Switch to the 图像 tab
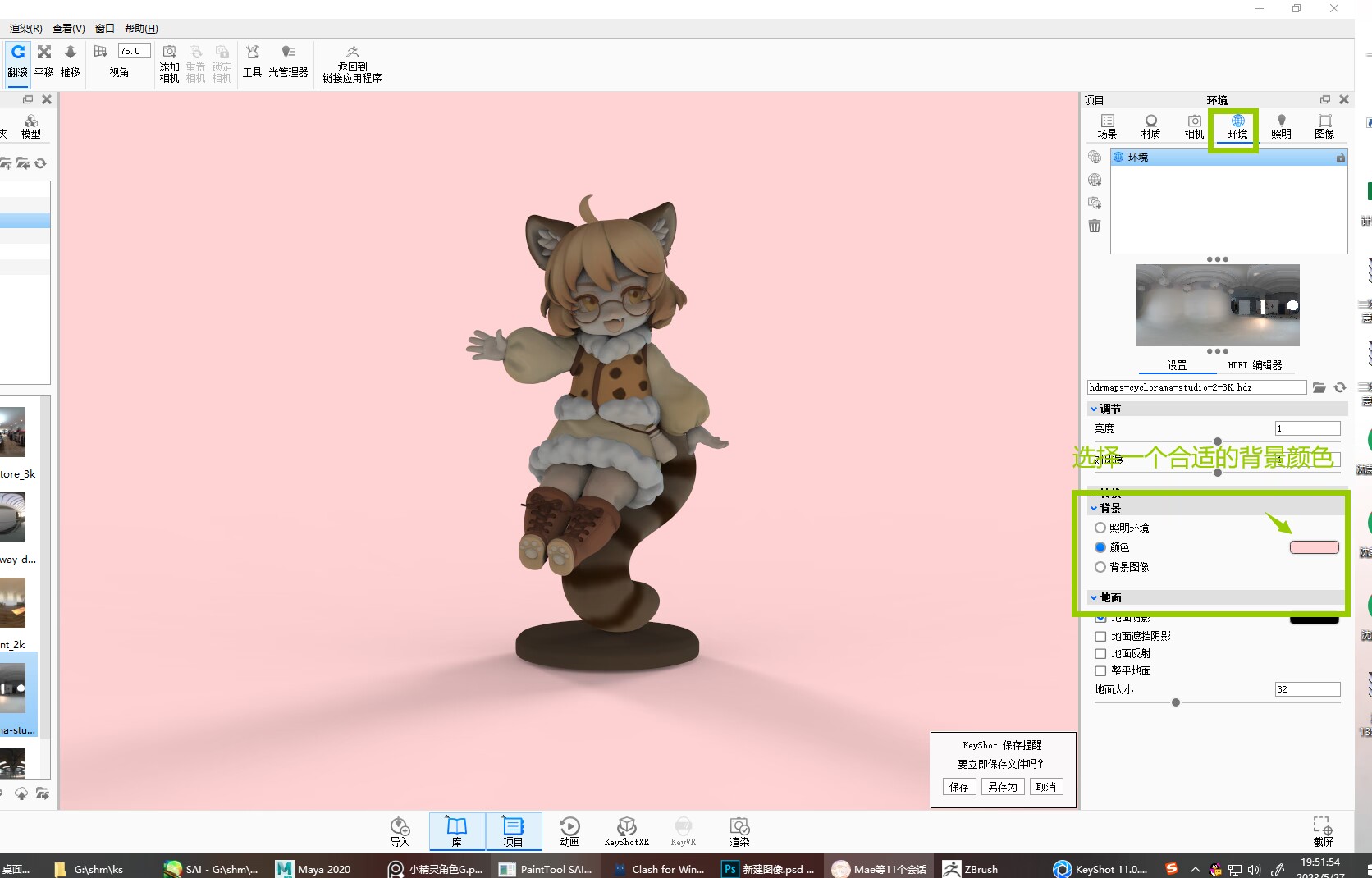The height and width of the screenshot is (878, 1372). 1325,126
